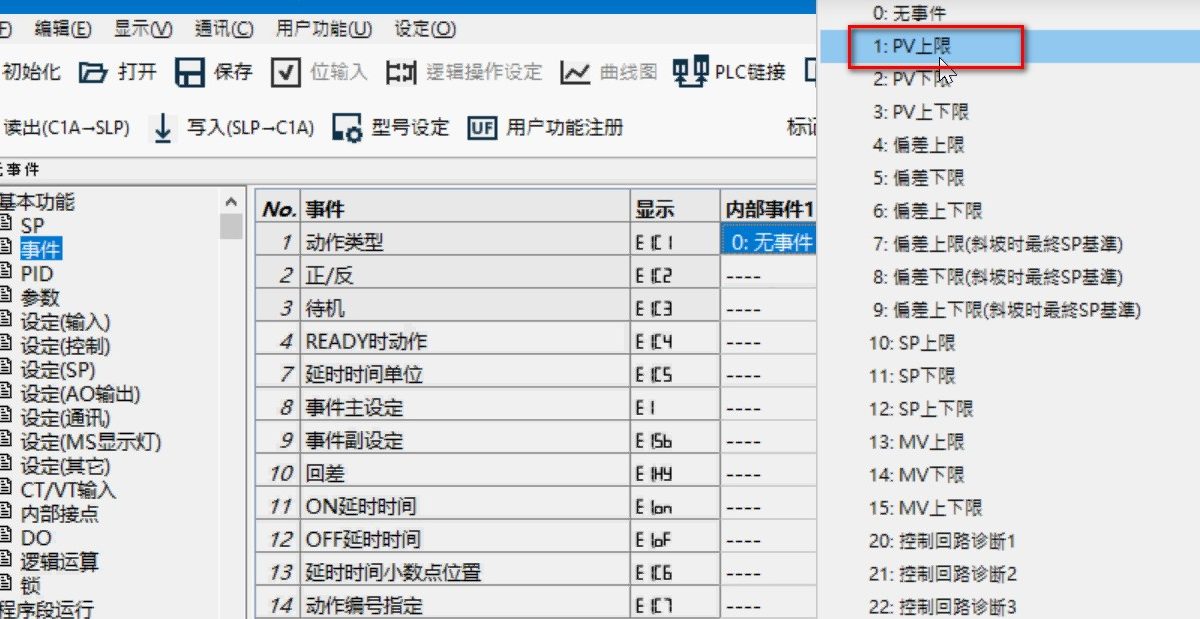Click 读出(C1A→SLP) read button

tap(66, 128)
